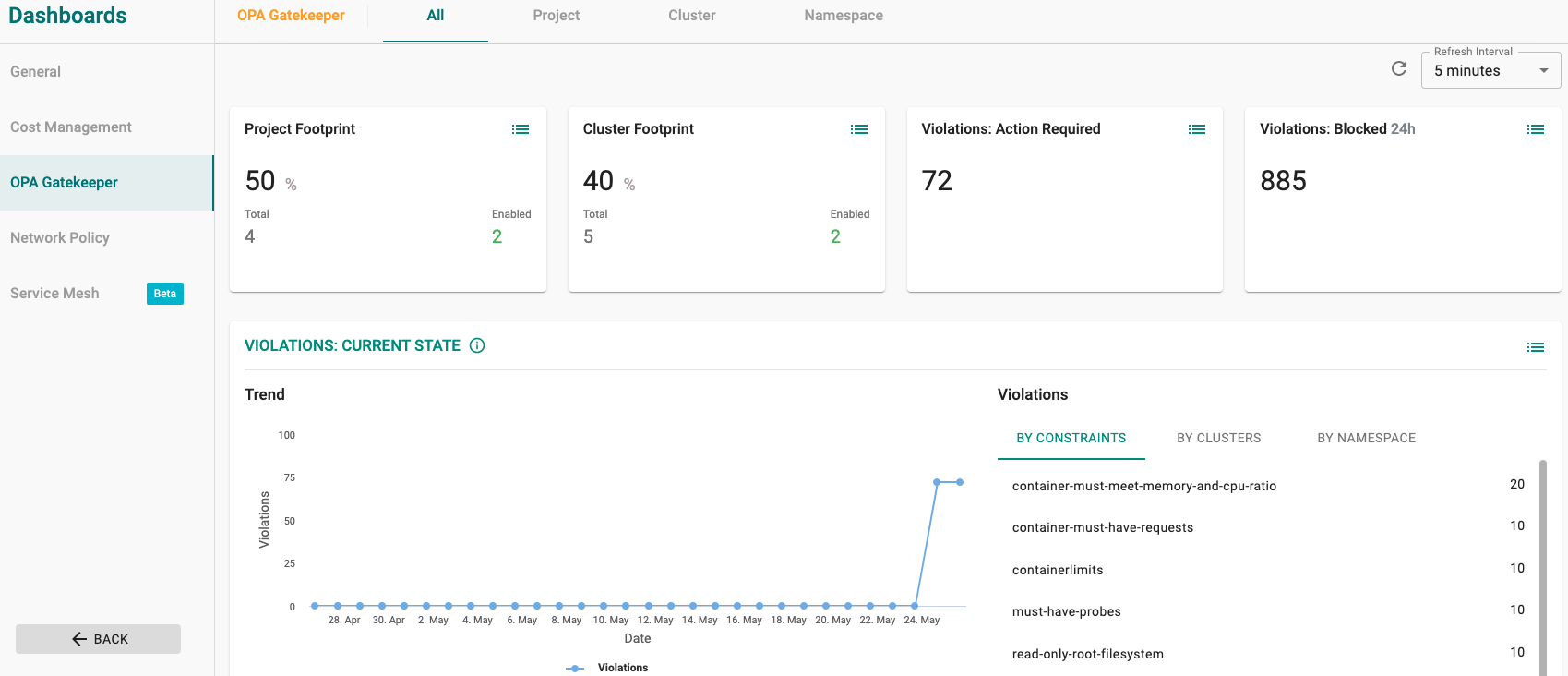Click the refresh icon near Refresh Interval
The image size is (1568, 676).
pyautogui.click(x=1399, y=68)
